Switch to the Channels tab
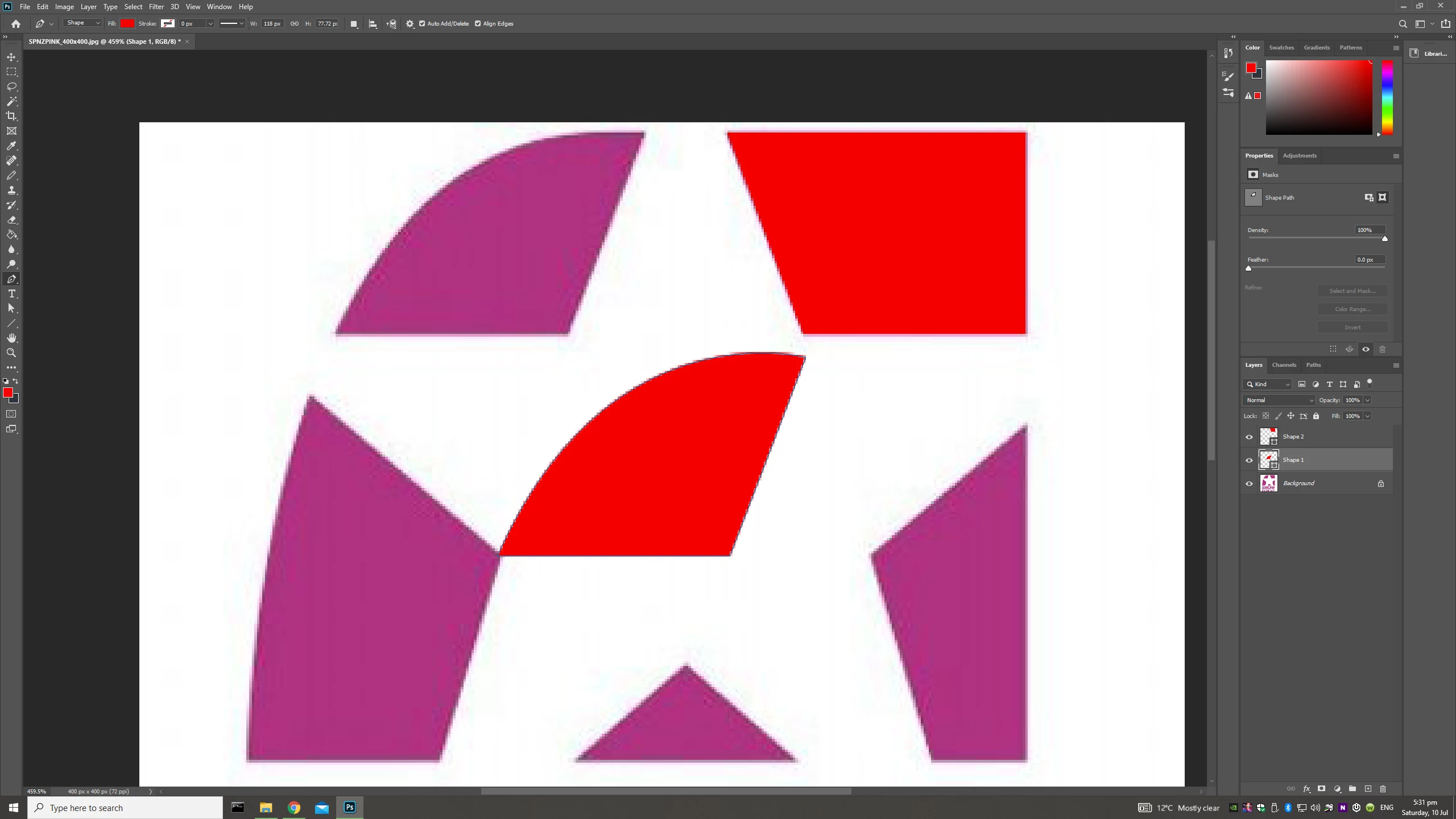The width and height of the screenshot is (1456, 819). (x=1284, y=365)
